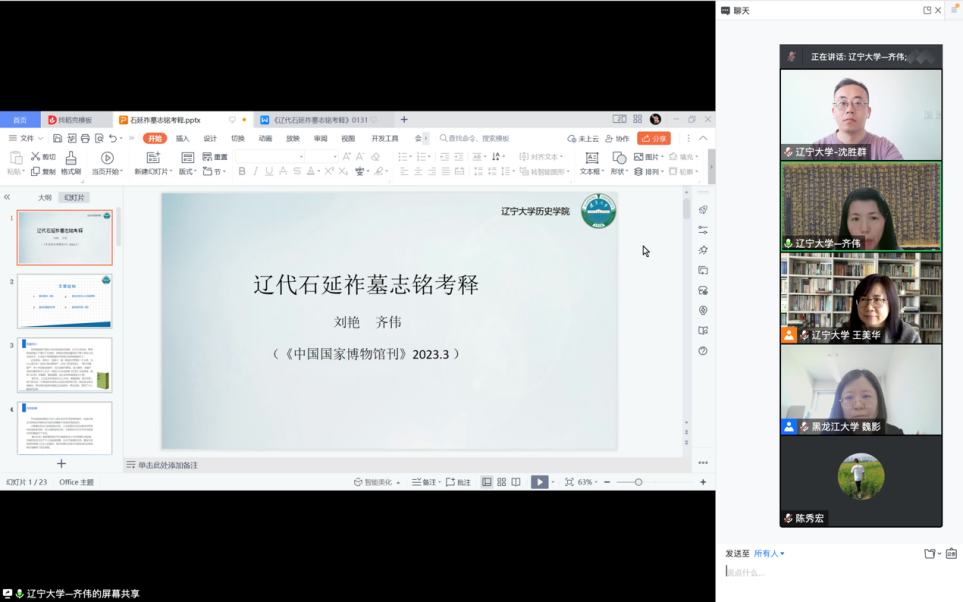The image size is (963, 602).
Task: Expand the 文件 menu dropdown
Action: [26, 139]
